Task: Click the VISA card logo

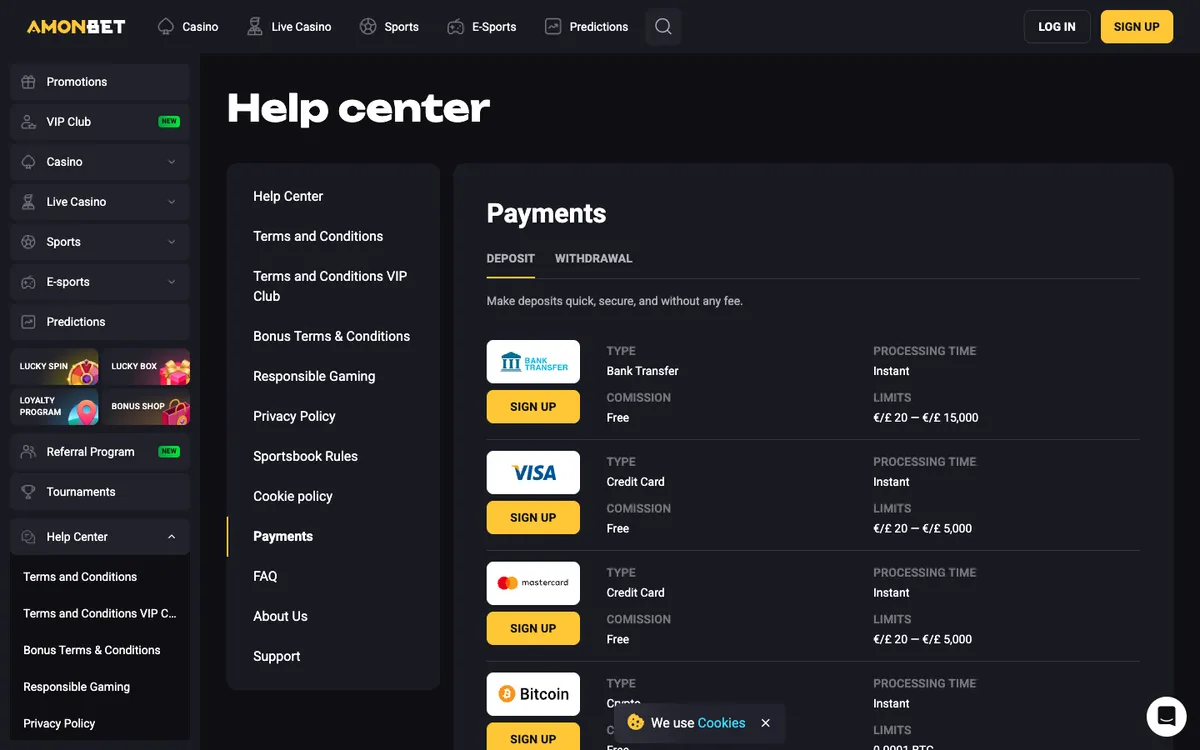Action: pyautogui.click(x=533, y=473)
